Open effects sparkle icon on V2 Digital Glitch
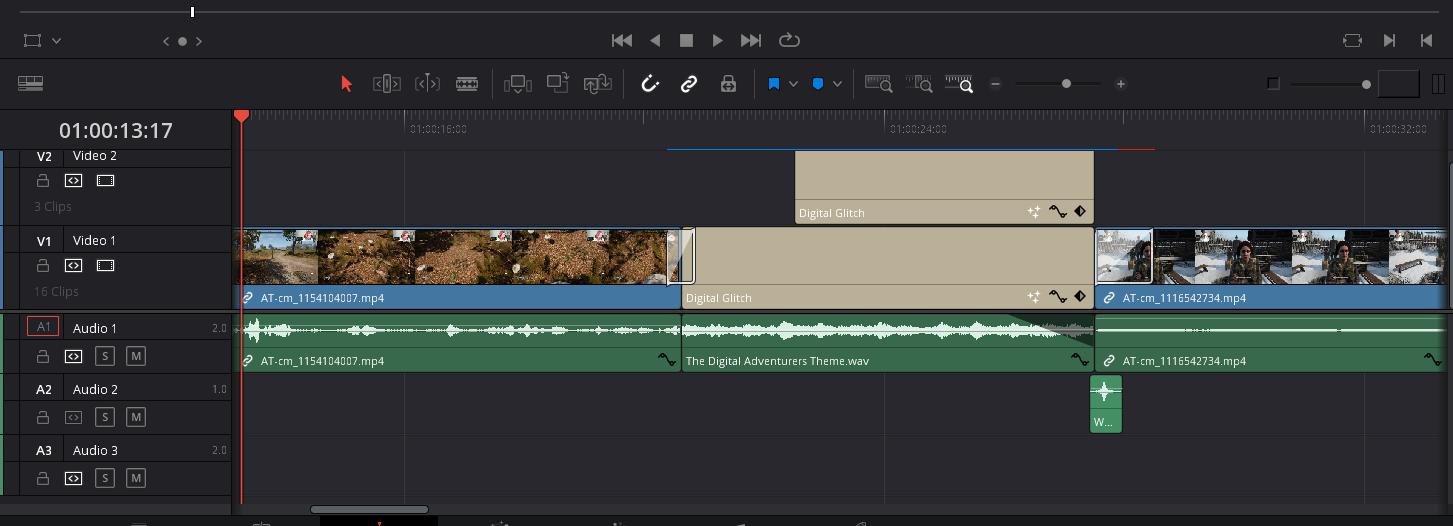Screen dimensions: 1453x526 1034,212
